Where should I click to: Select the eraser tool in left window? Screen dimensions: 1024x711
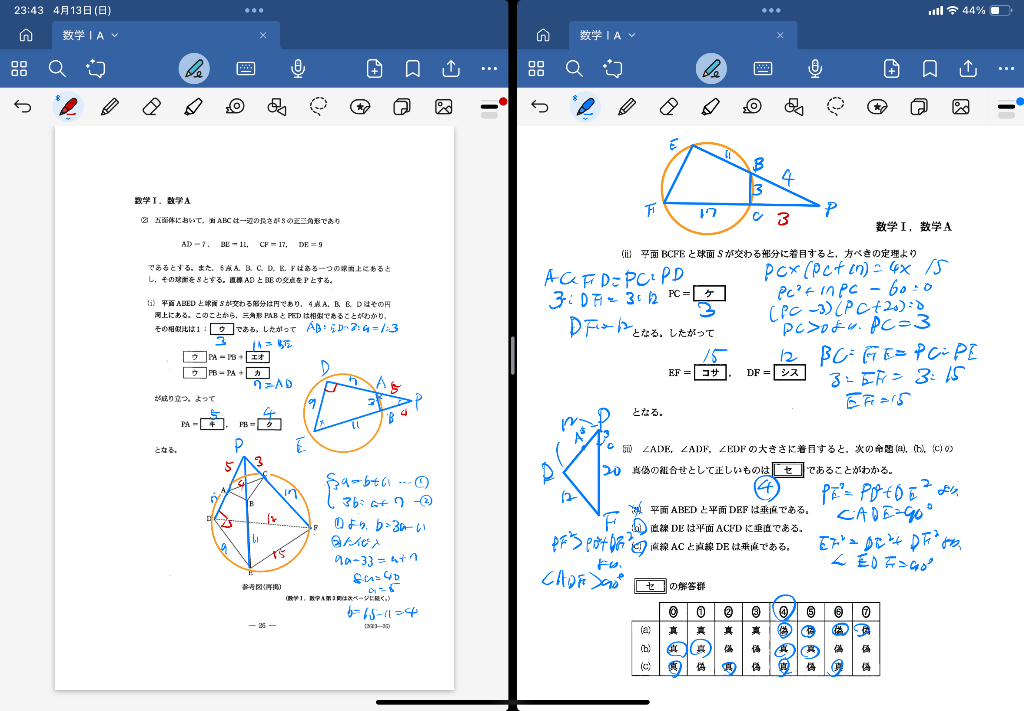(151, 106)
